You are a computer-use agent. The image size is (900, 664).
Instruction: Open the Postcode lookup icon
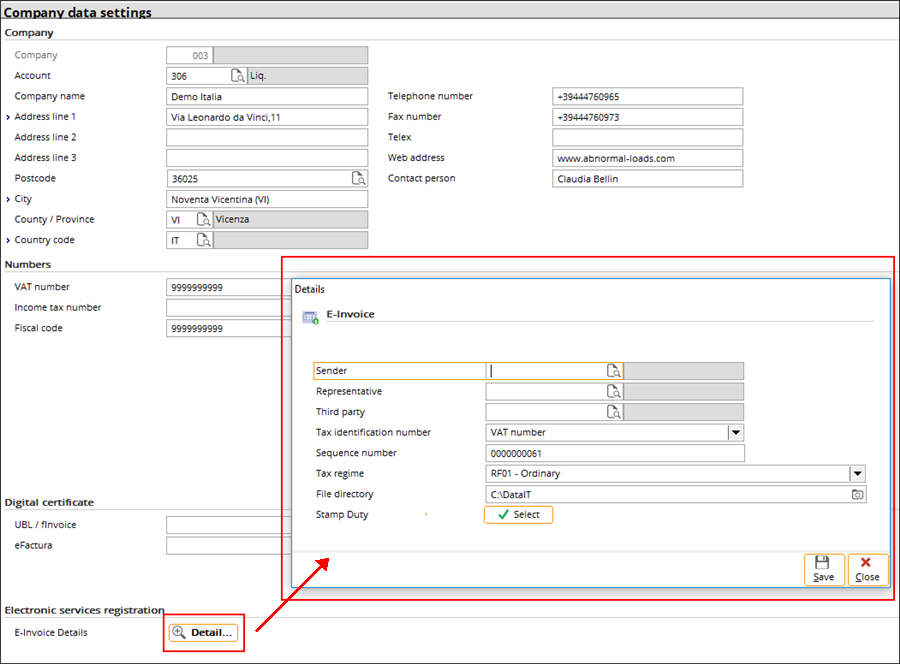358,179
